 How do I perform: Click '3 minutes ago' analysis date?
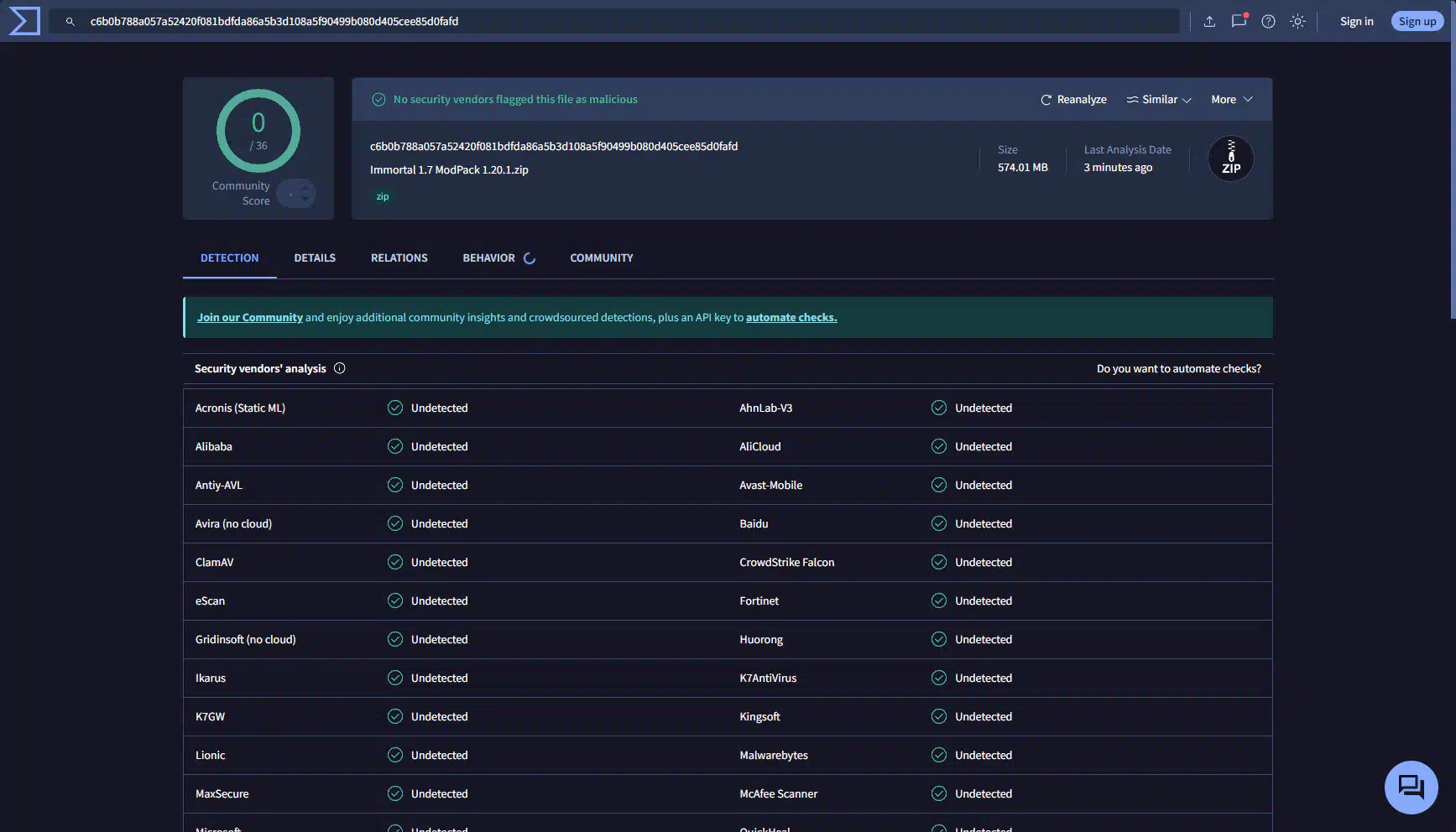1118,168
